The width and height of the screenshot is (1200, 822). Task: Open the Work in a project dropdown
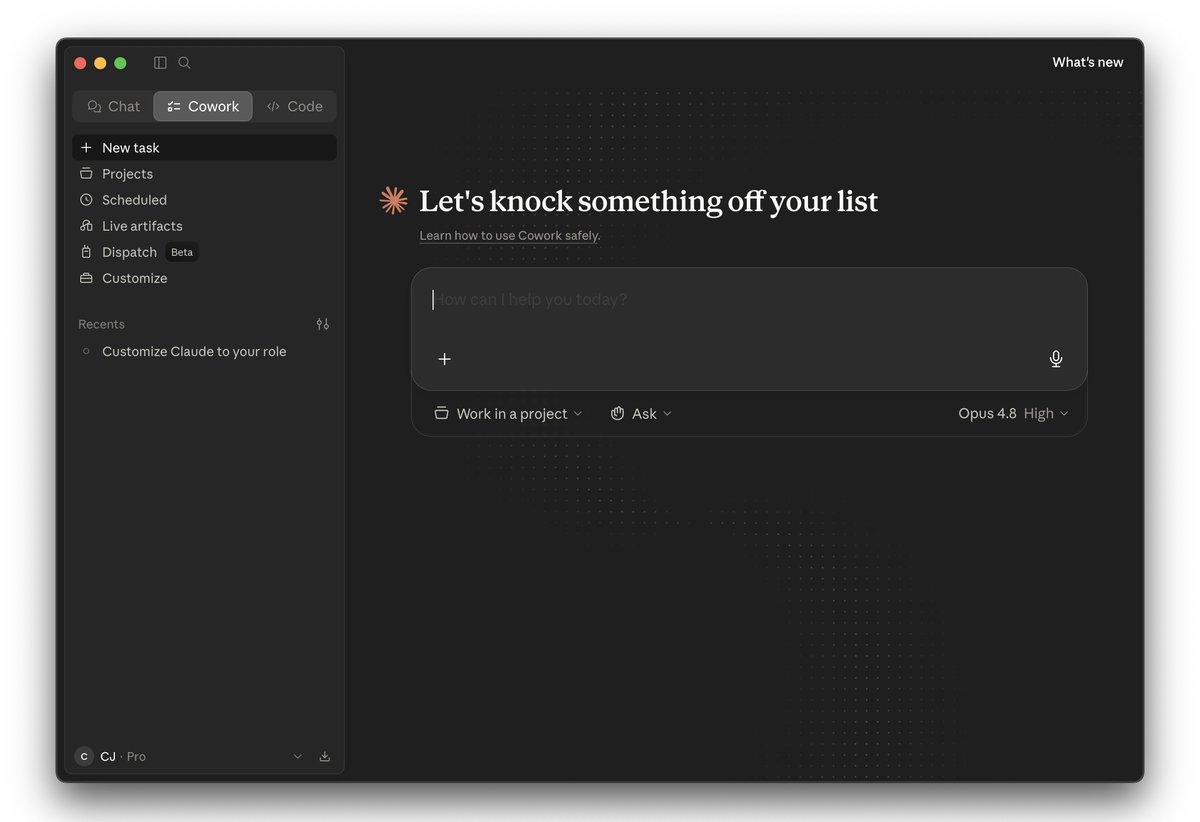(x=508, y=414)
